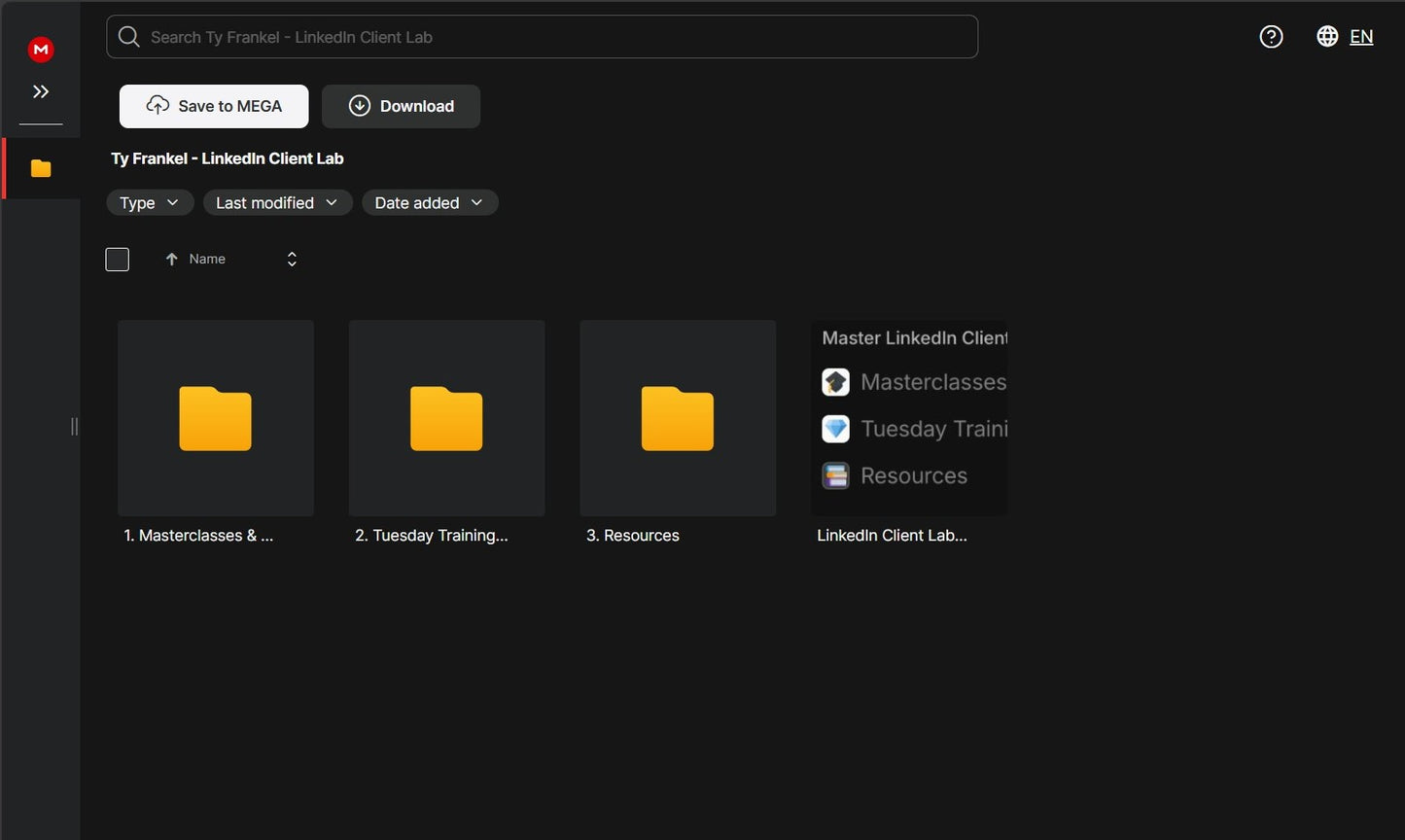Click the magnifying glass search icon

128,36
